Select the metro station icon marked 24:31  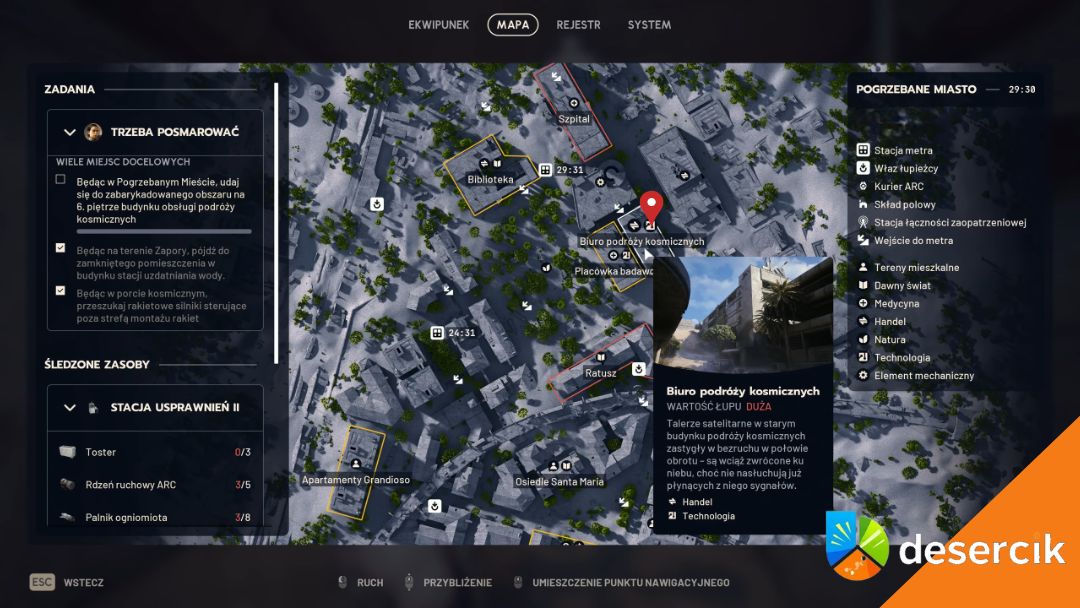[437, 332]
